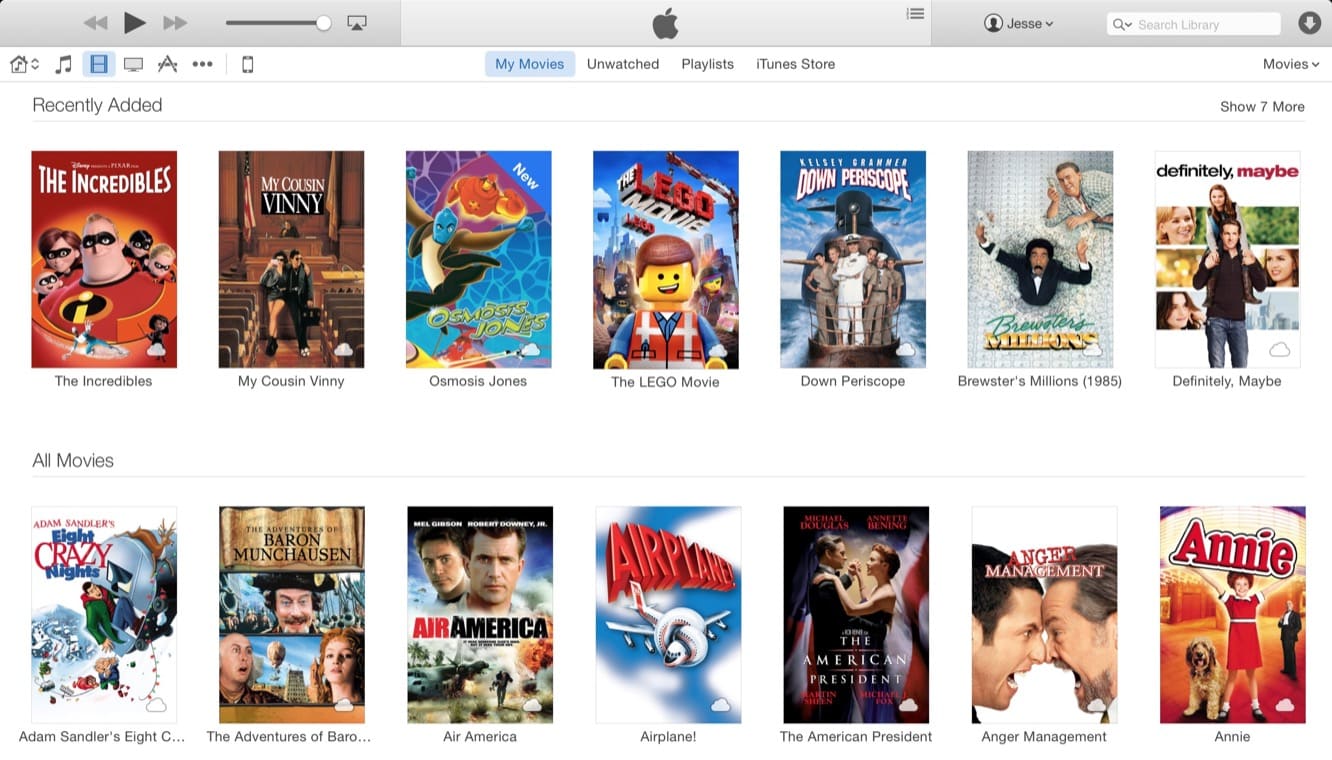Switch to the Playlists tab

click(708, 64)
